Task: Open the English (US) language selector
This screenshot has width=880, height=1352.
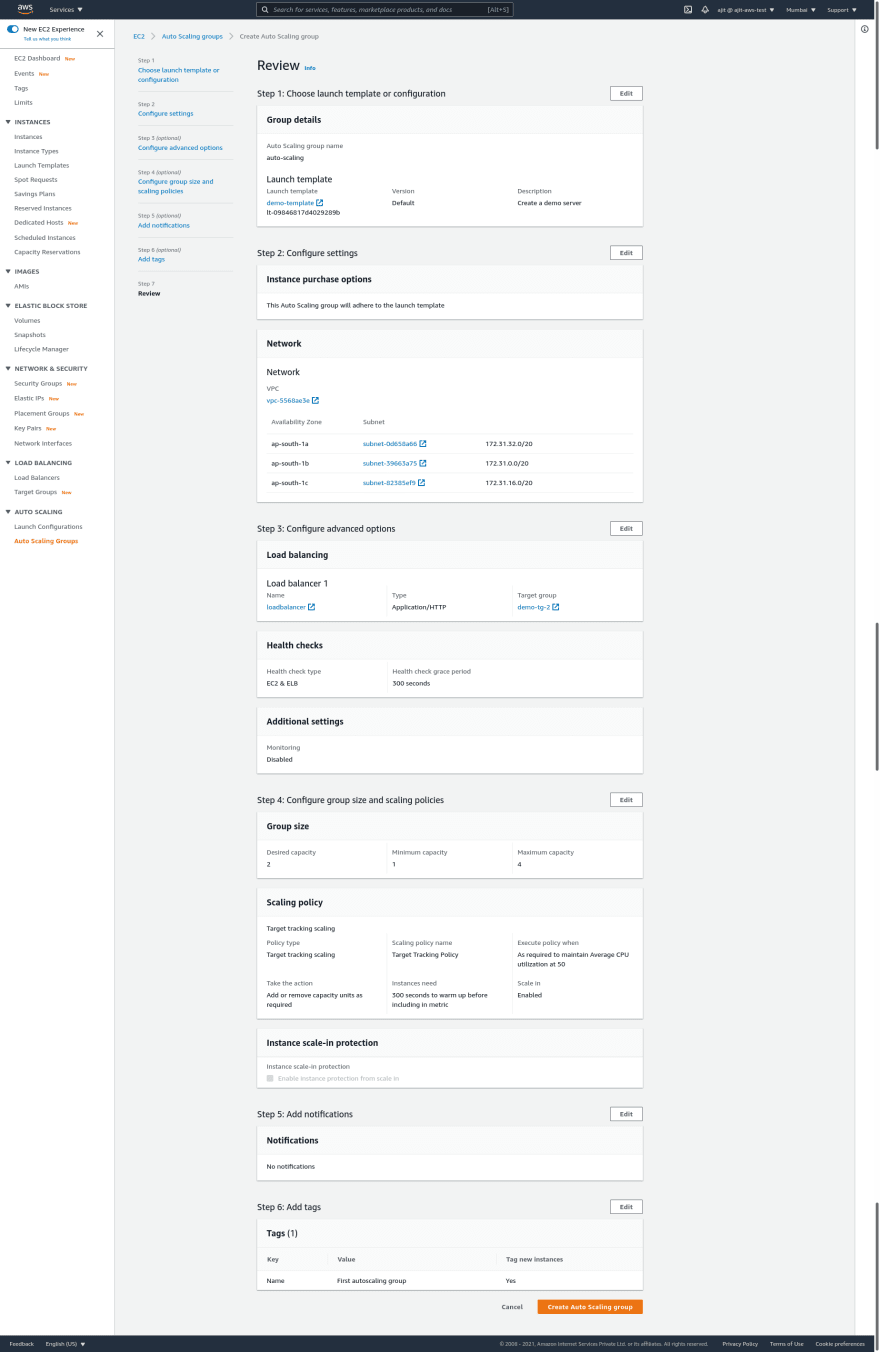Action: coord(66,1344)
